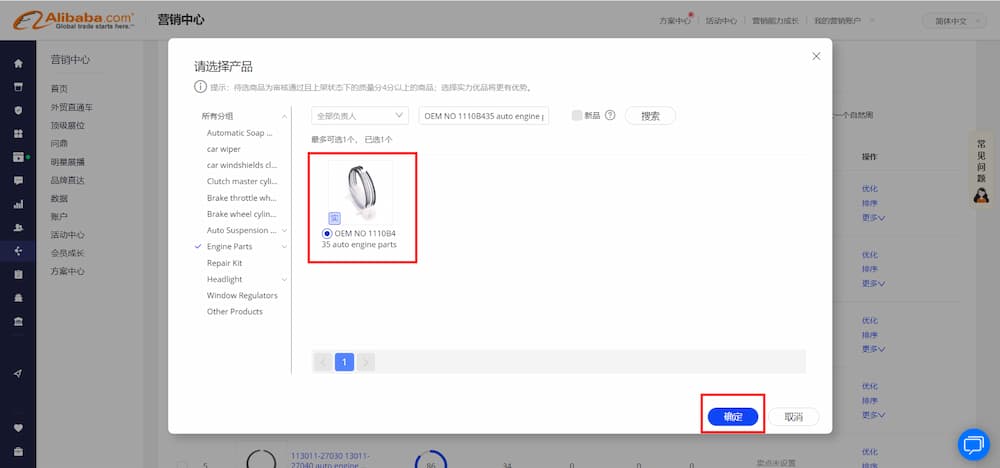Viewport: 1000px width, 468px height.
Task: Click the store icon in dark sidebar
Action: coord(18,87)
